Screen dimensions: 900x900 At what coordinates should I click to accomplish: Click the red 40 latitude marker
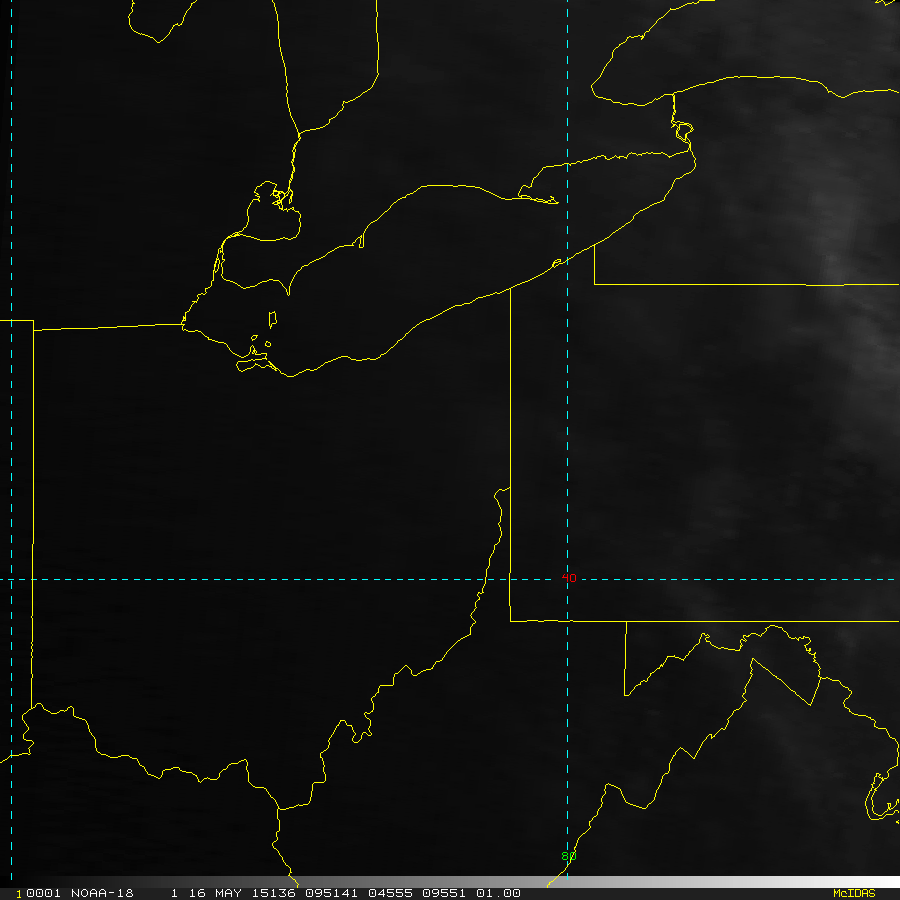[569, 578]
